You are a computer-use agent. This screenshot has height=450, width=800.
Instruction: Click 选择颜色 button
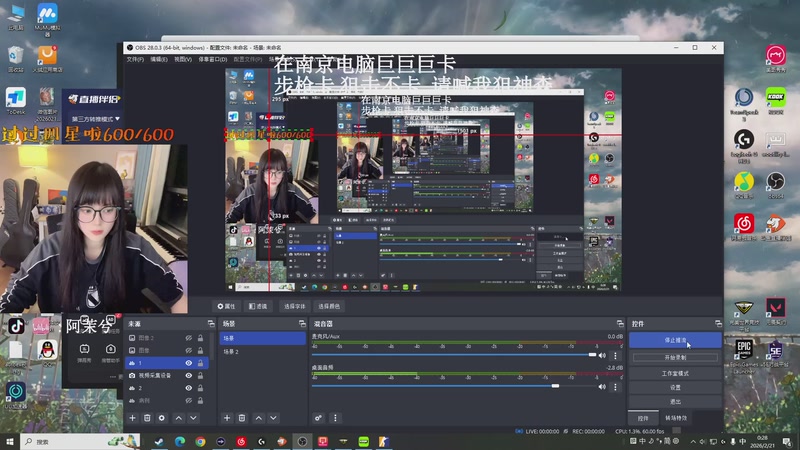[x=329, y=306]
